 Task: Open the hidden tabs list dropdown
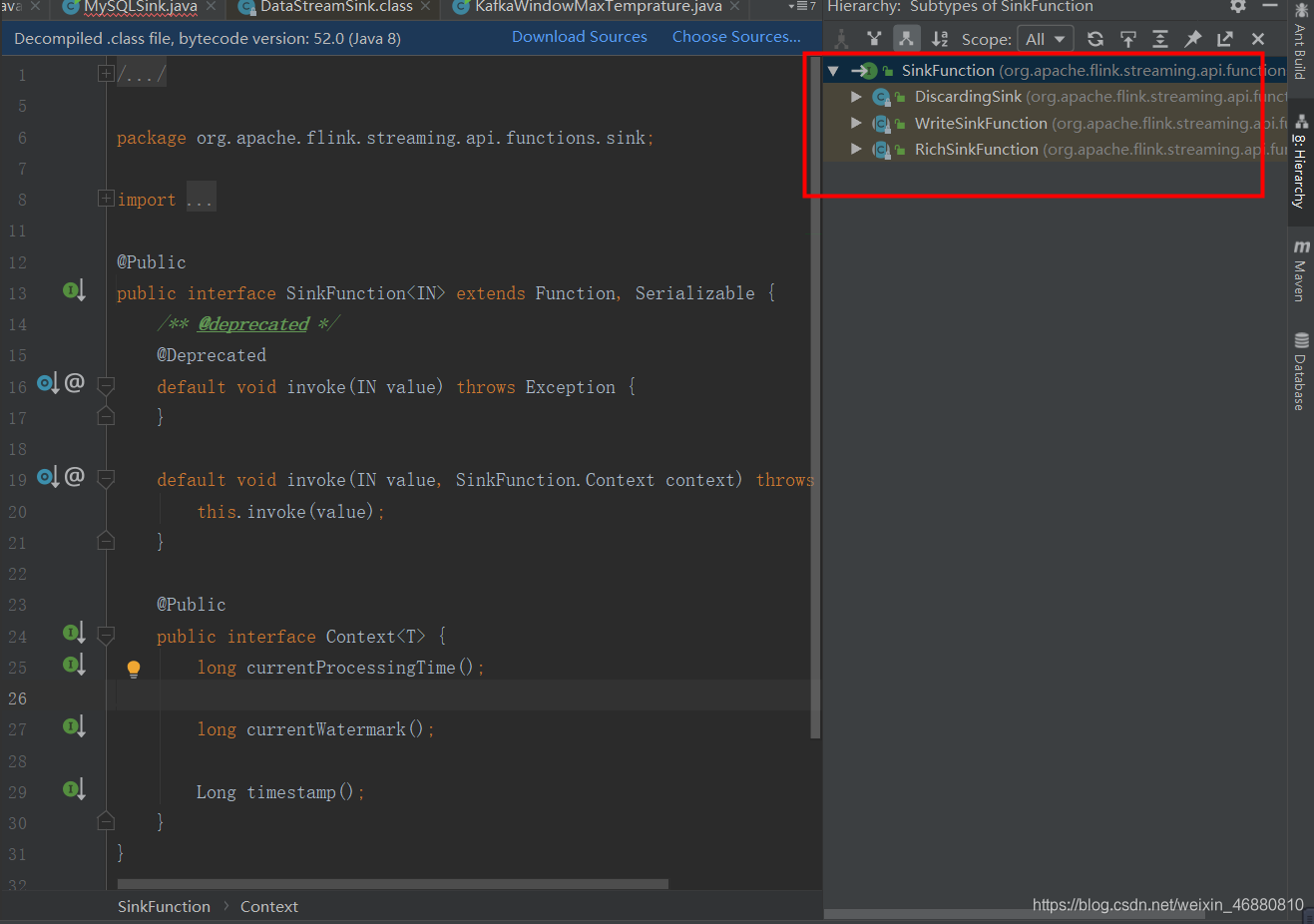pyautogui.click(x=802, y=7)
